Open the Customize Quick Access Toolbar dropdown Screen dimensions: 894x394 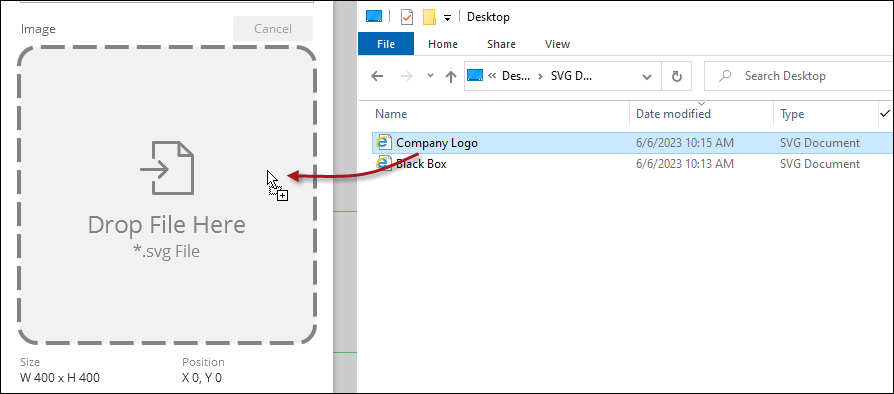tap(448, 18)
